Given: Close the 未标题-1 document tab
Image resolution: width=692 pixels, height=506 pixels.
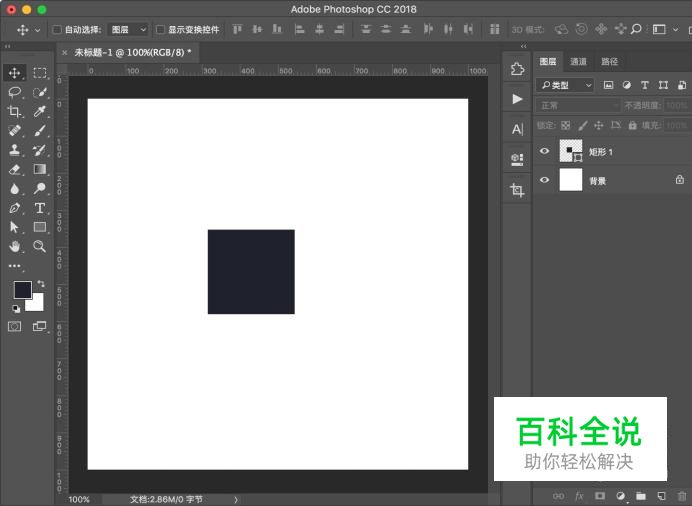Looking at the screenshot, I should tap(65, 52).
